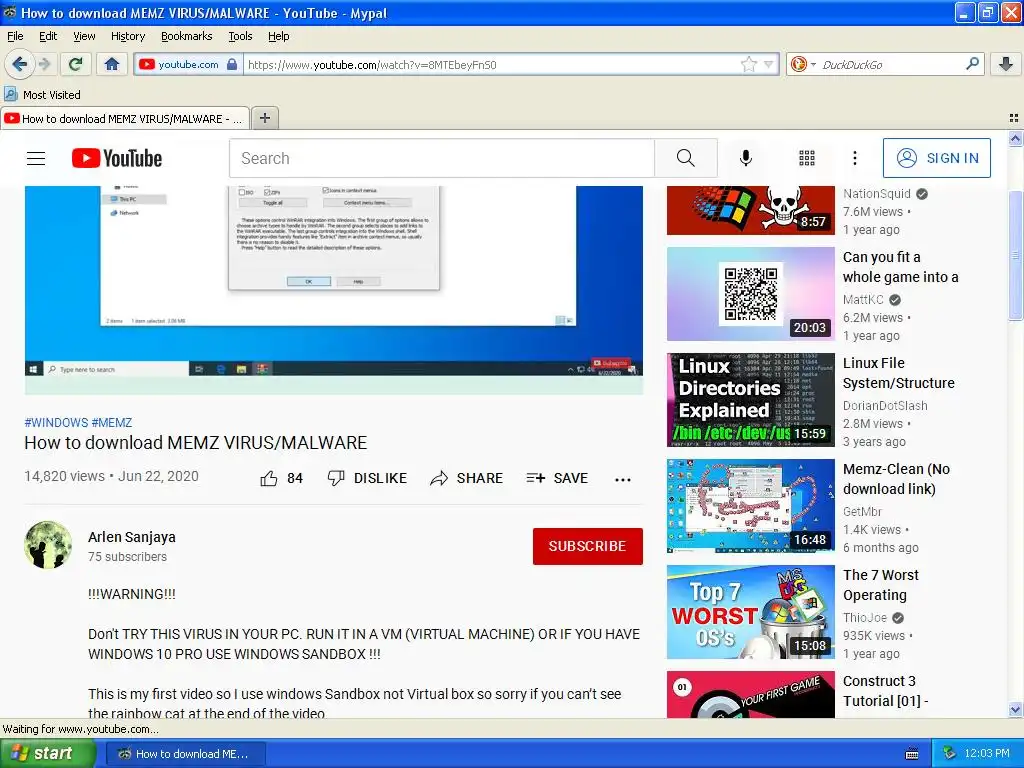The height and width of the screenshot is (768, 1024).
Task: Click the page scrollbar down arrow
Action: point(1015,710)
